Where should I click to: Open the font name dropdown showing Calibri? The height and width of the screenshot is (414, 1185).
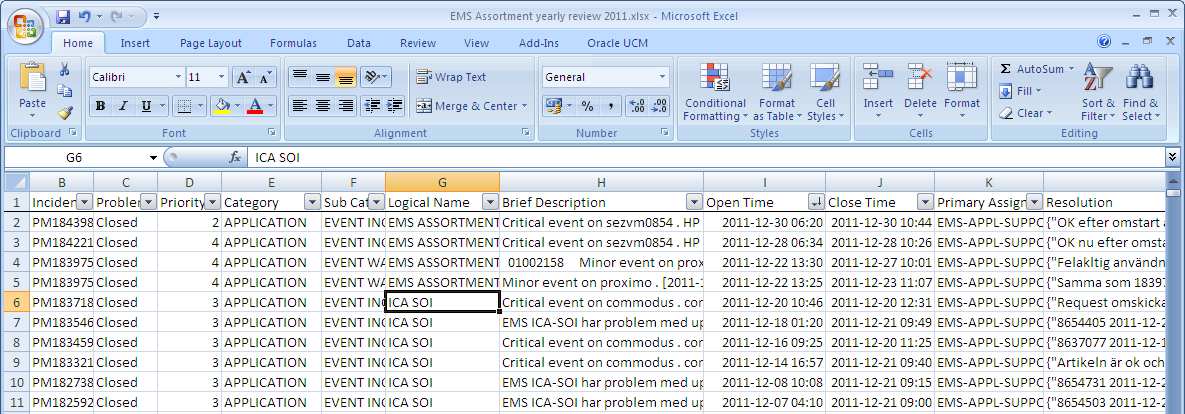coord(178,77)
